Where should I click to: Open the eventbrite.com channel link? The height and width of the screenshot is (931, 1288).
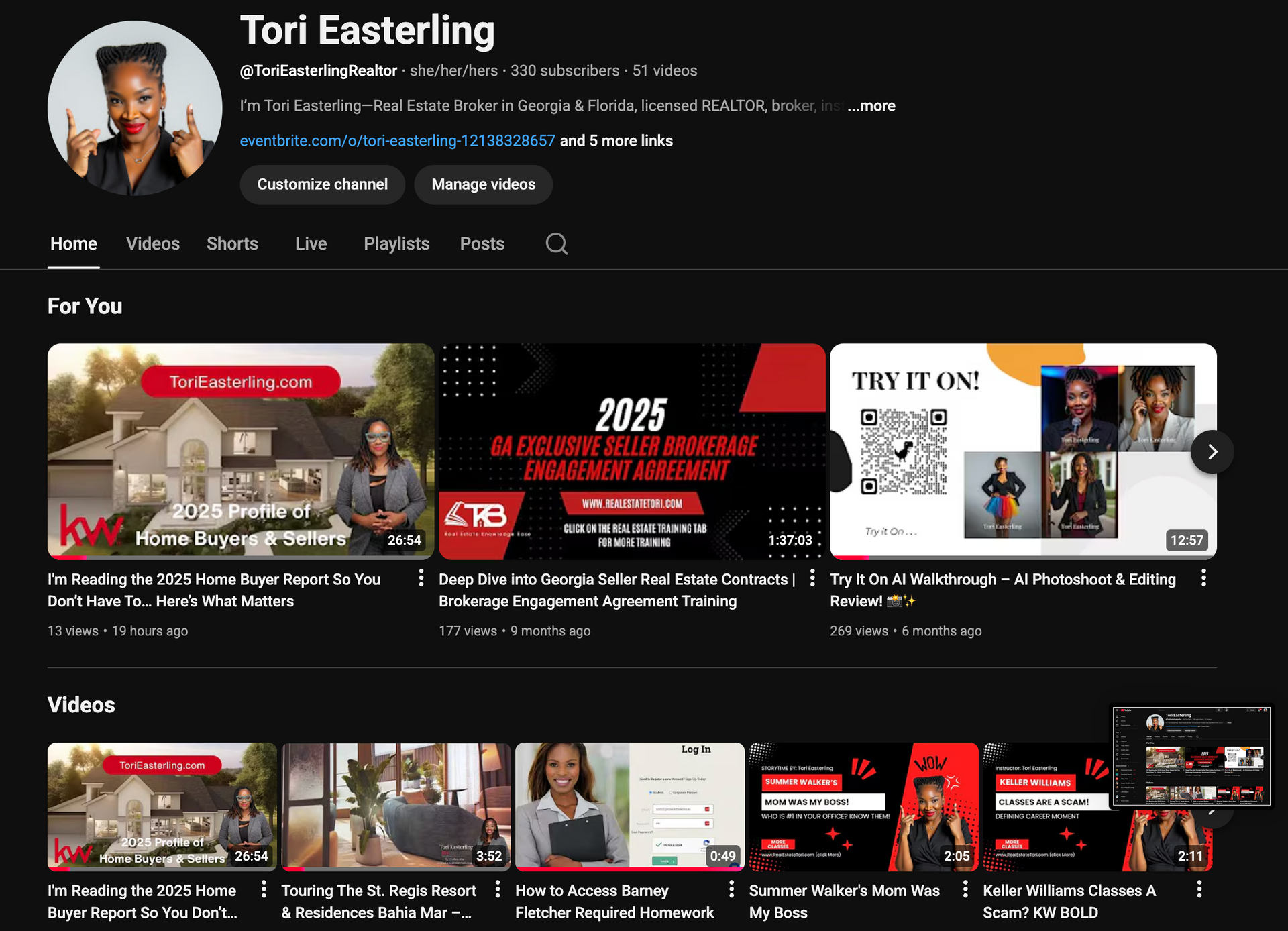point(397,141)
